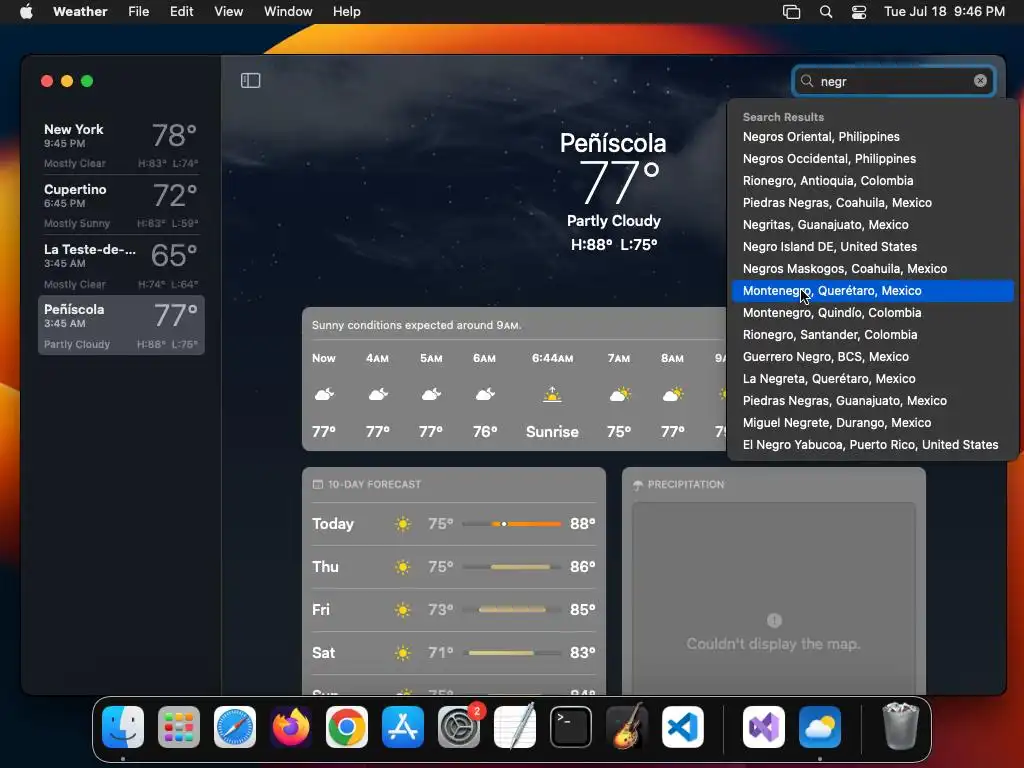Open the Edit menu
The height and width of the screenshot is (768, 1024).
[182, 11]
